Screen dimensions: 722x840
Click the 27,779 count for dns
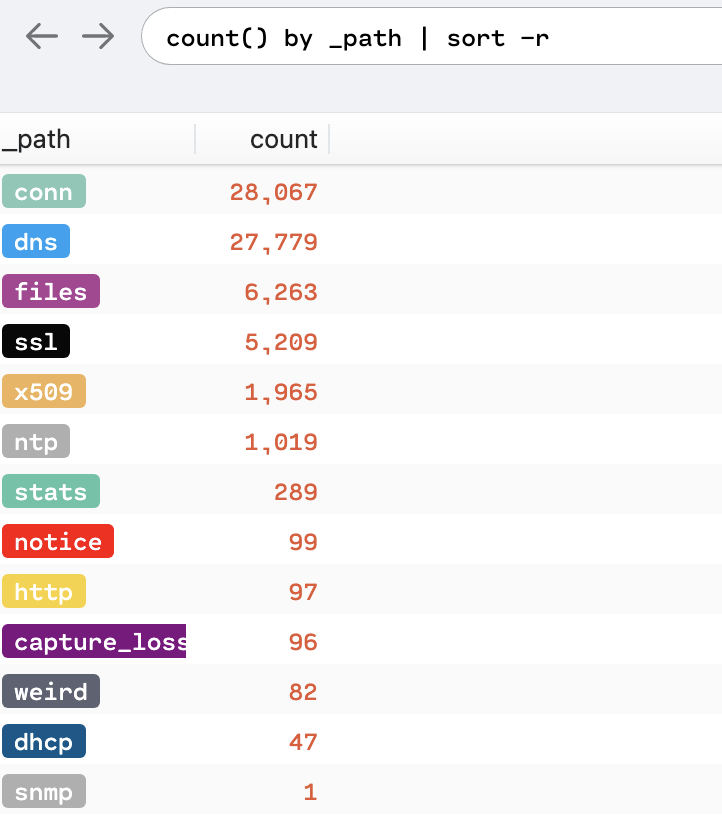point(273,242)
